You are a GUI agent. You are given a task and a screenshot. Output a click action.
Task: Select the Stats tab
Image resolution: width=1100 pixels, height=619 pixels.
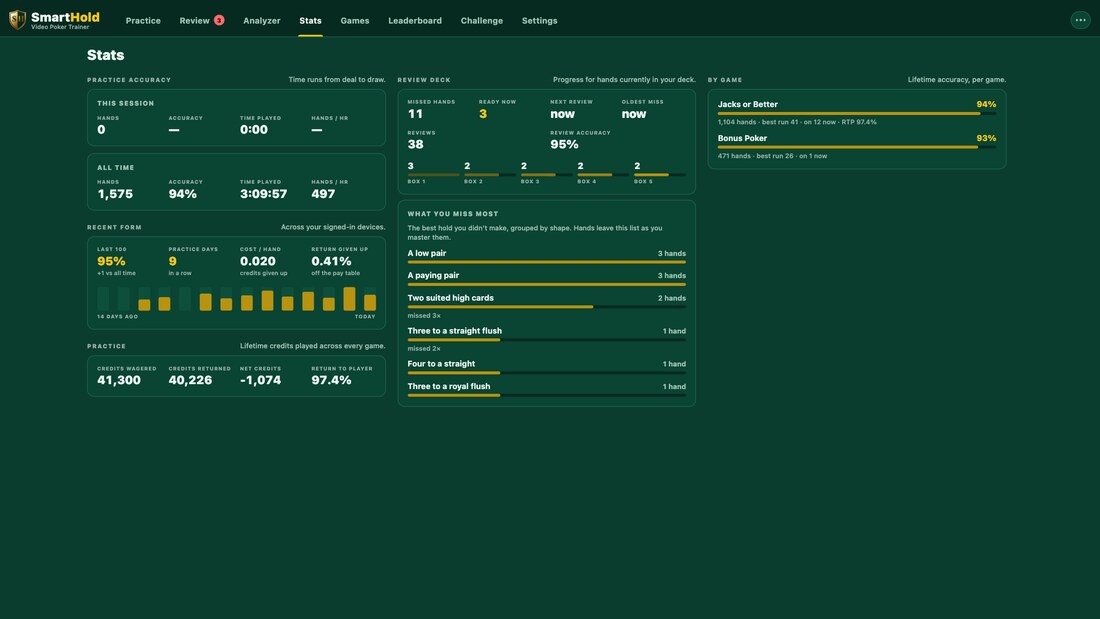[x=310, y=21]
